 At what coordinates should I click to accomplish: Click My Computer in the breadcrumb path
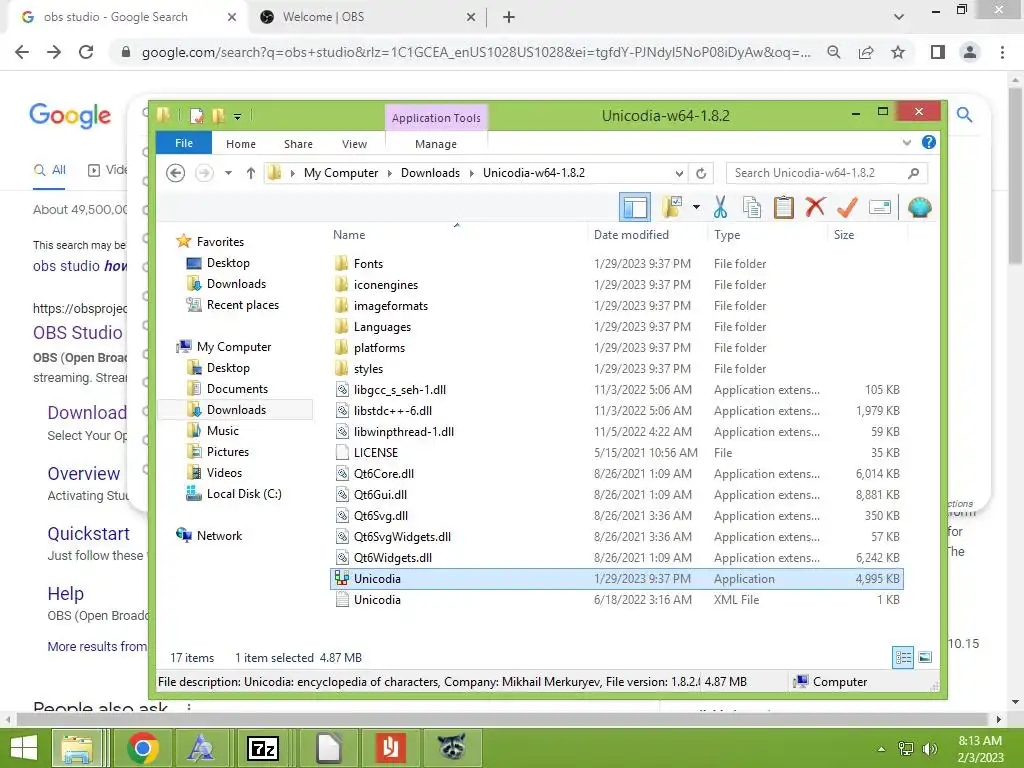341,173
